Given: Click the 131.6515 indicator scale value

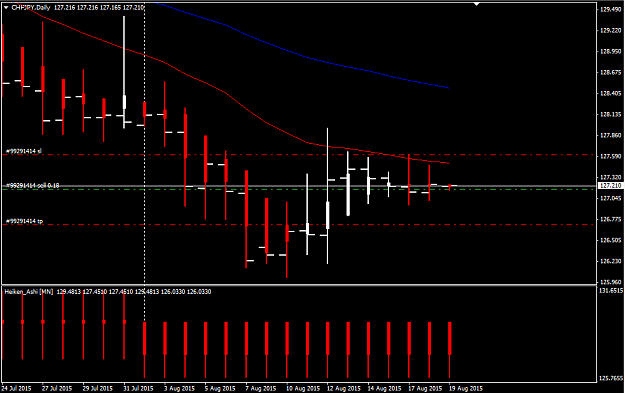Looking at the screenshot, I should [611, 291].
